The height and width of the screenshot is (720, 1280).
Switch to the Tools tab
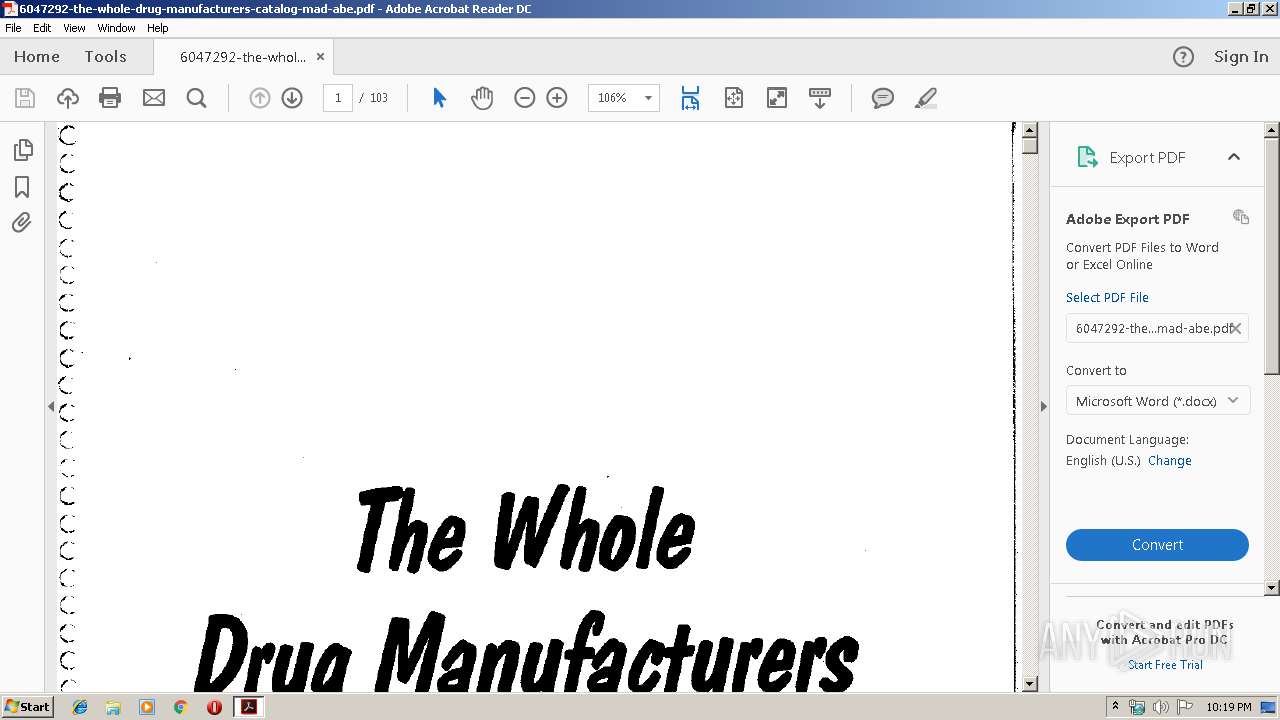pos(105,57)
